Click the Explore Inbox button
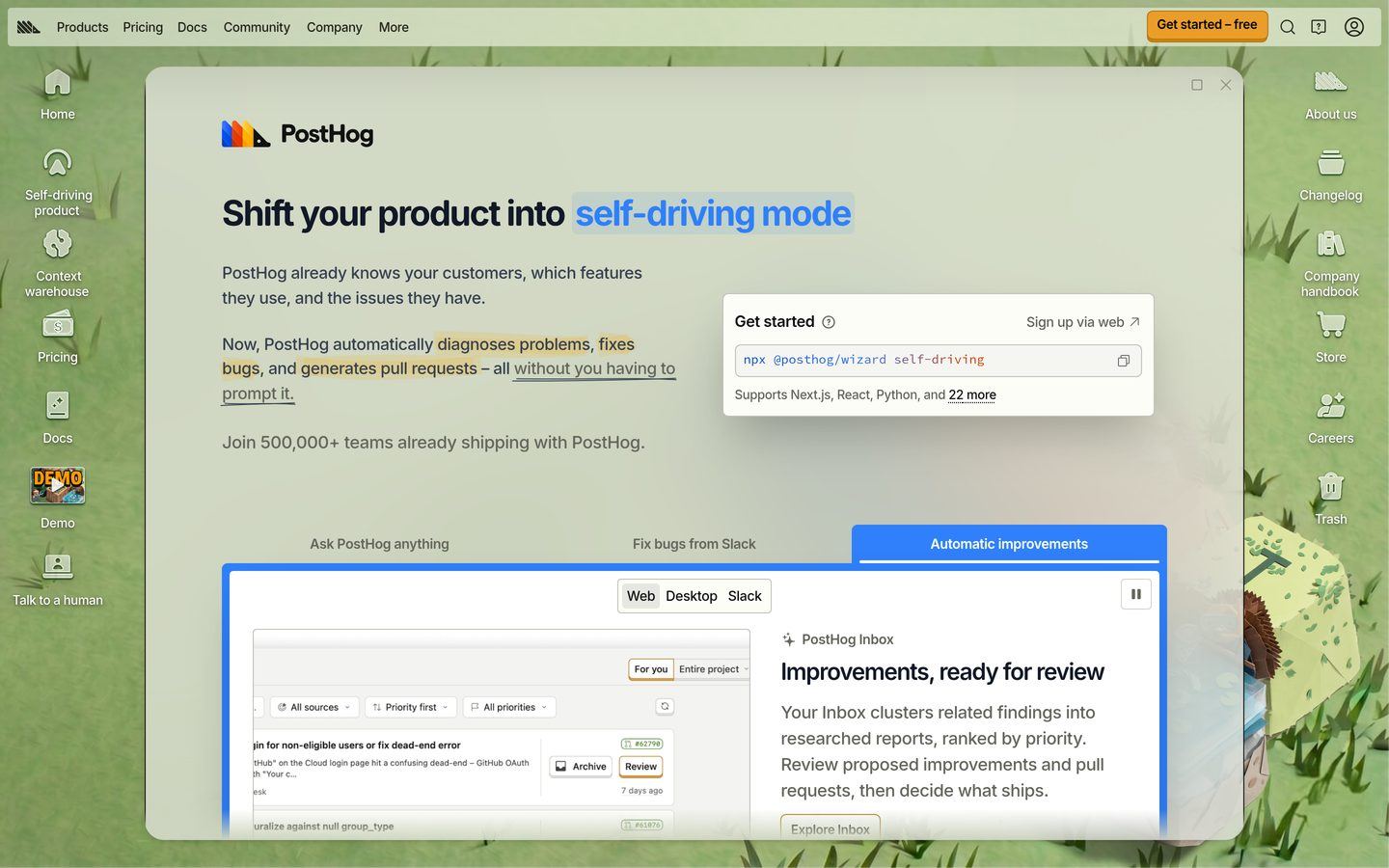This screenshot has width=1389, height=868. 830,828
